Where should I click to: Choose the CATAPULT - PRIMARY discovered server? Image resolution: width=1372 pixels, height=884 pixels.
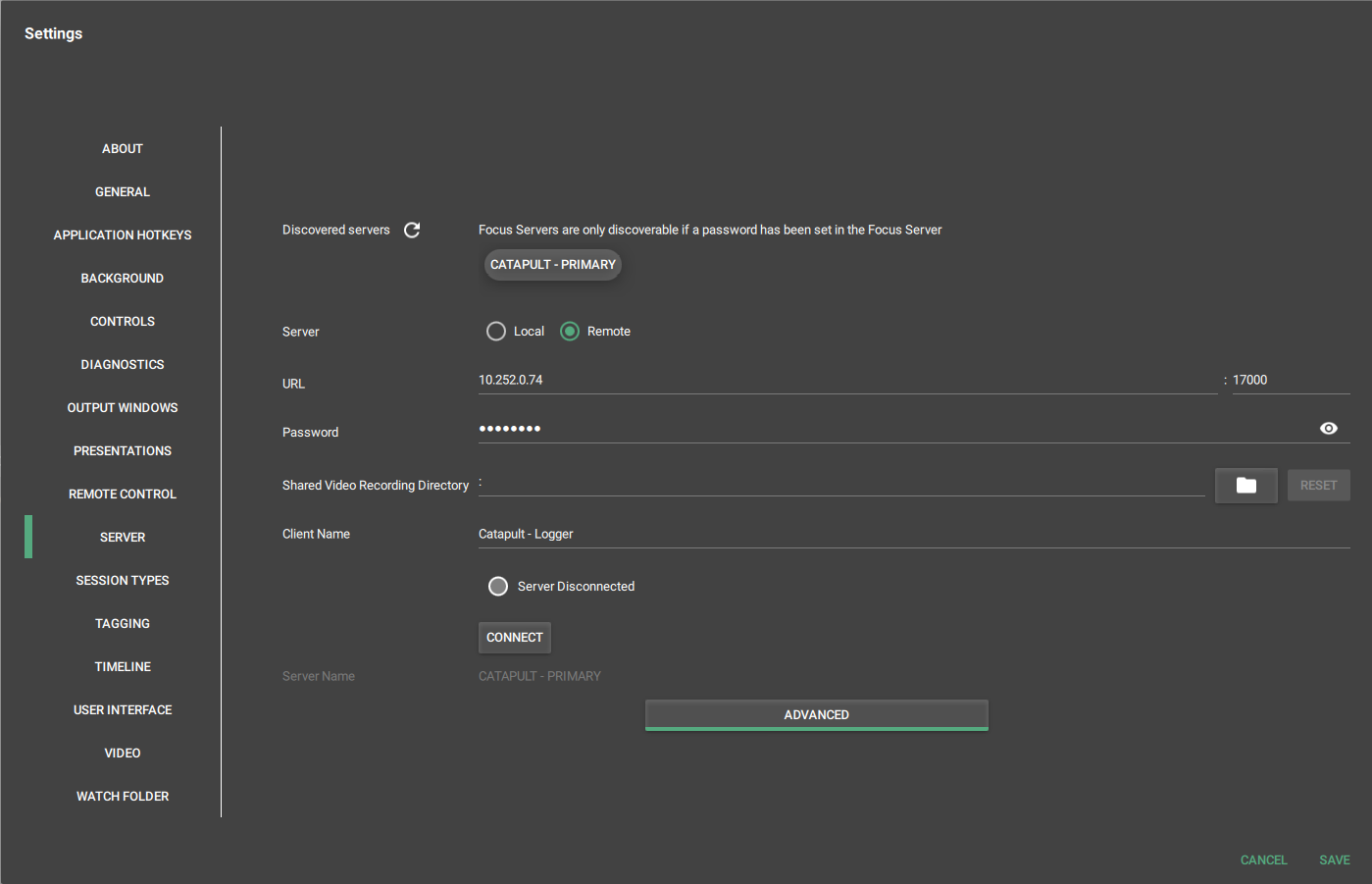click(x=553, y=265)
